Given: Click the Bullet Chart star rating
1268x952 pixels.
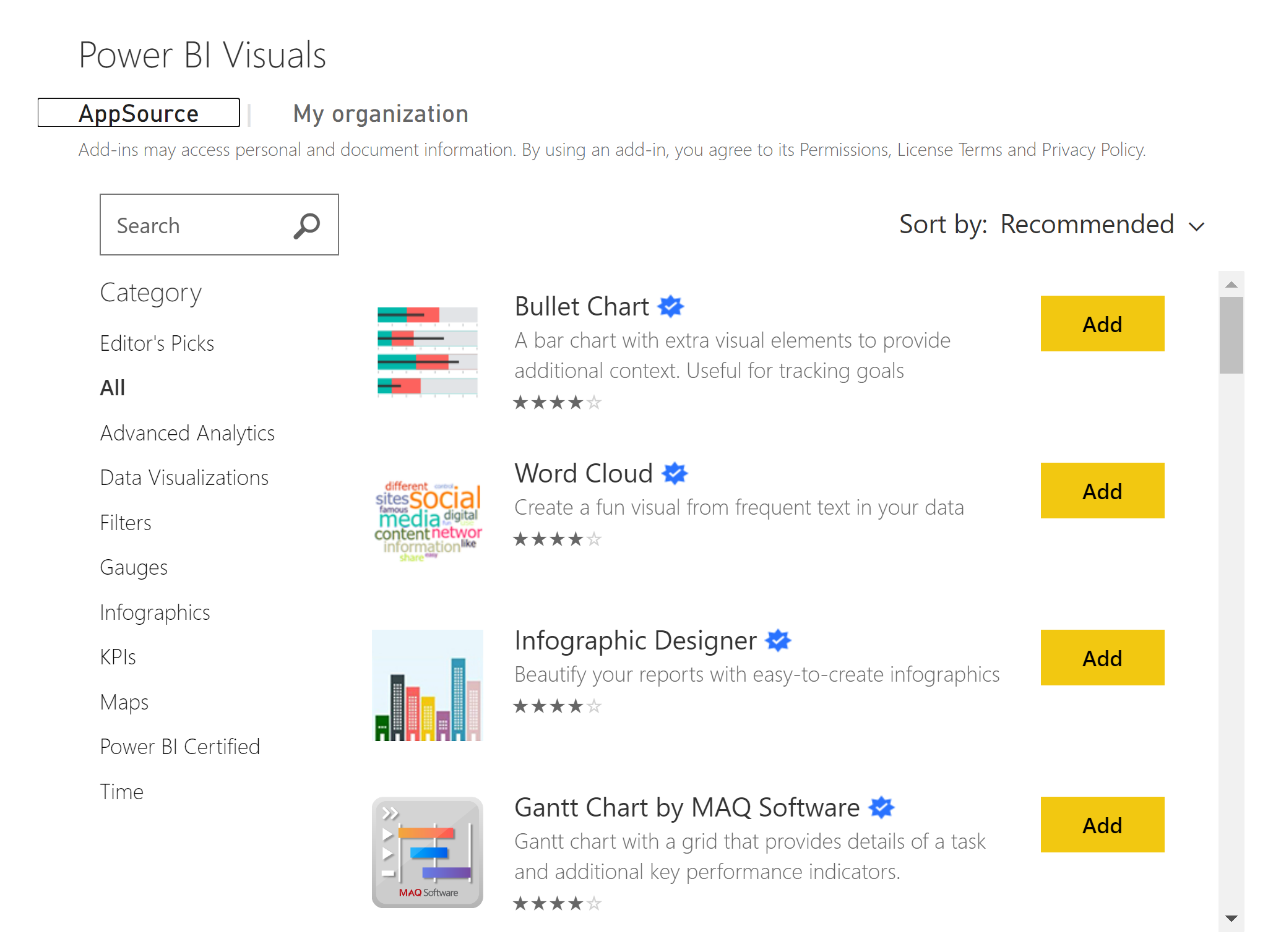Looking at the screenshot, I should point(557,403).
